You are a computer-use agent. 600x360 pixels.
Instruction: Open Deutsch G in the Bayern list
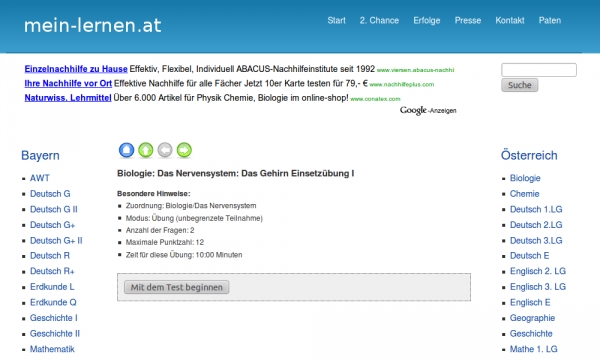click(x=50, y=194)
